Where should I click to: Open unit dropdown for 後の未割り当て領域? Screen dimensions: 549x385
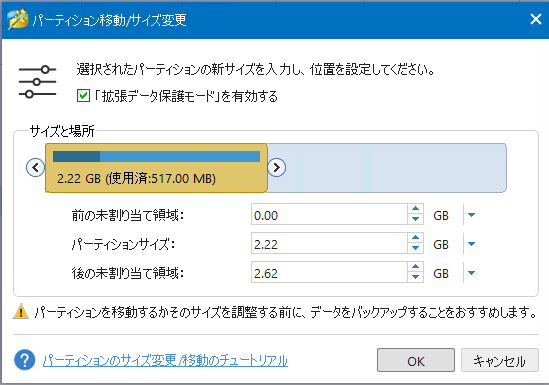(471, 273)
